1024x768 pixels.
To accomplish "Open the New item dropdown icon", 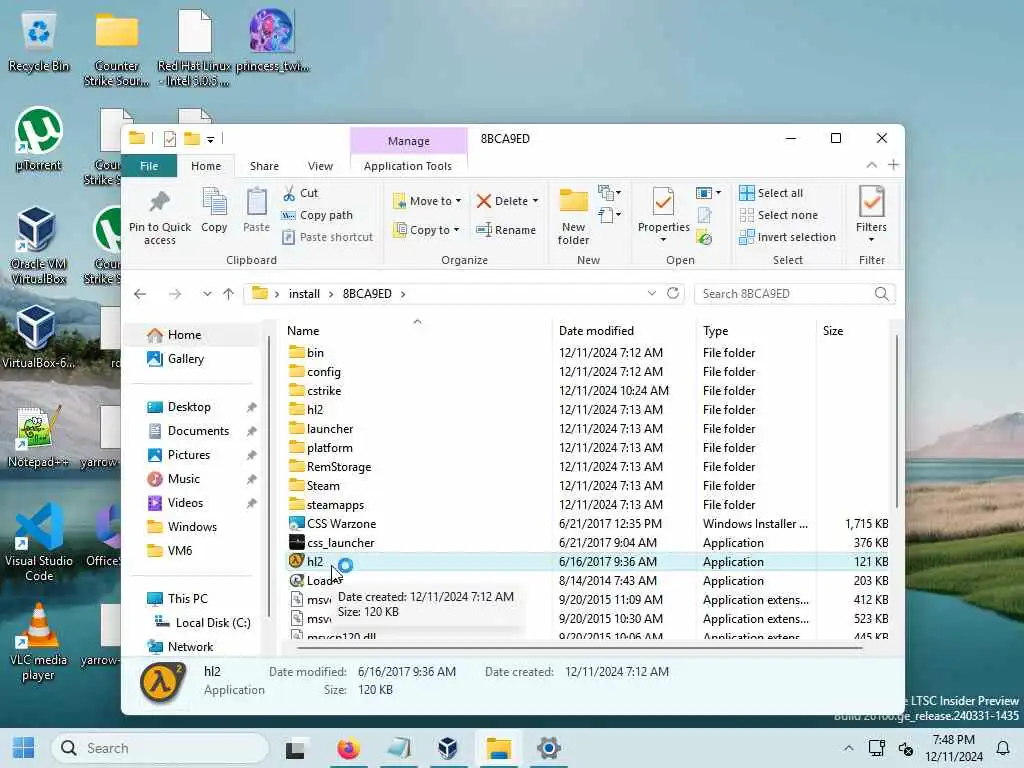I will tap(609, 193).
